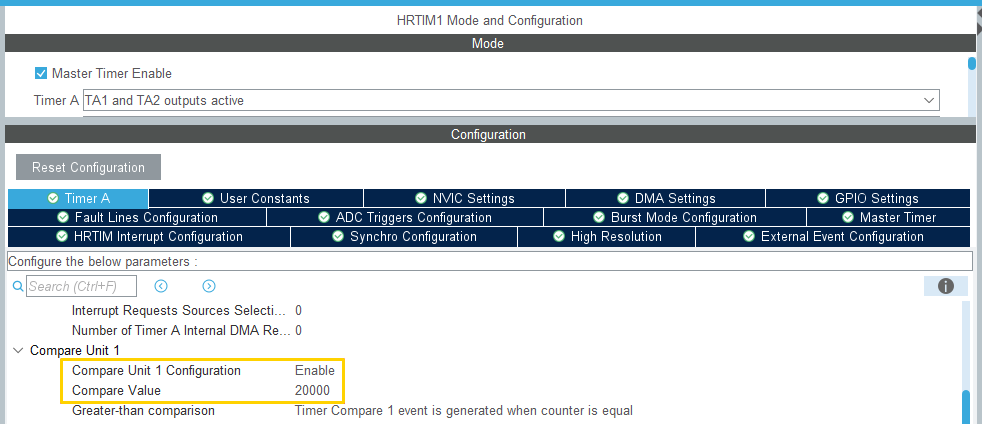Image resolution: width=982 pixels, height=424 pixels.
Task: Open the NVIC Settings tab
Action: [x=465, y=199]
